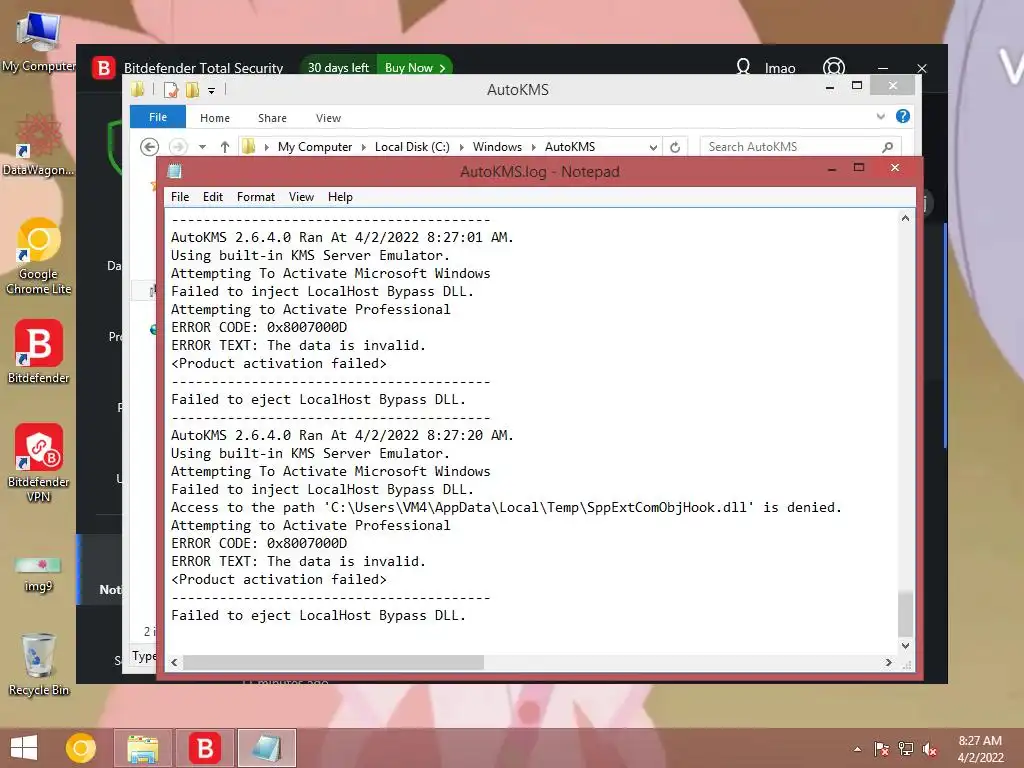
Task: Open Notepad Help menu
Action: (340, 197)
